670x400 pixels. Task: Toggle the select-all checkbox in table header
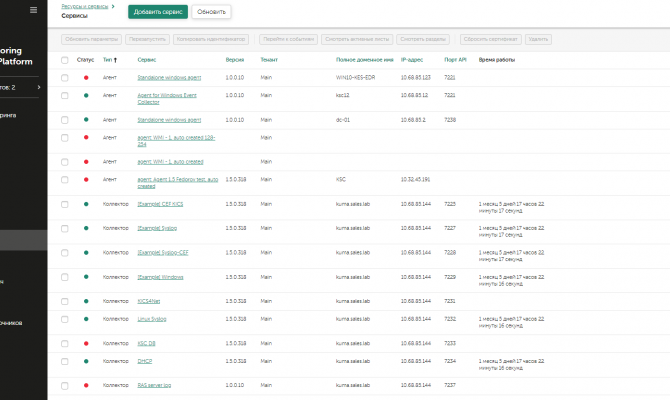(x=65, y=60)
